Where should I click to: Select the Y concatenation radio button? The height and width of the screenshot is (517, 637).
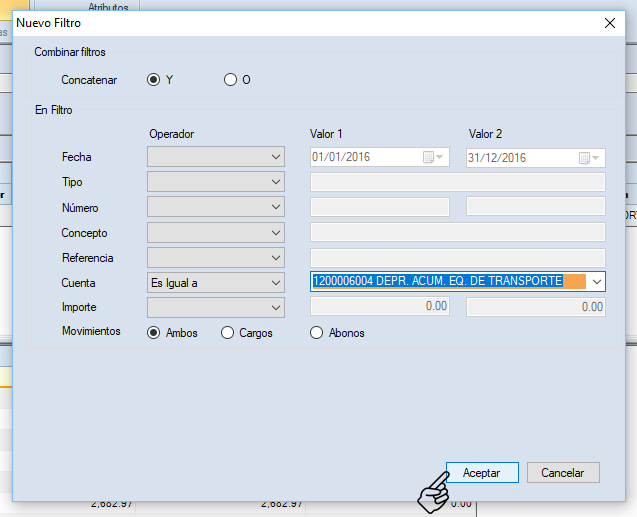[x=154, y=80]
